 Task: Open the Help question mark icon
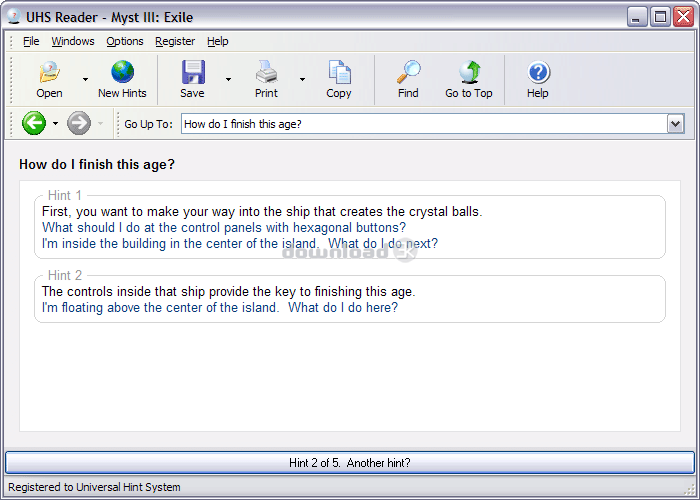tap(538, 73)
